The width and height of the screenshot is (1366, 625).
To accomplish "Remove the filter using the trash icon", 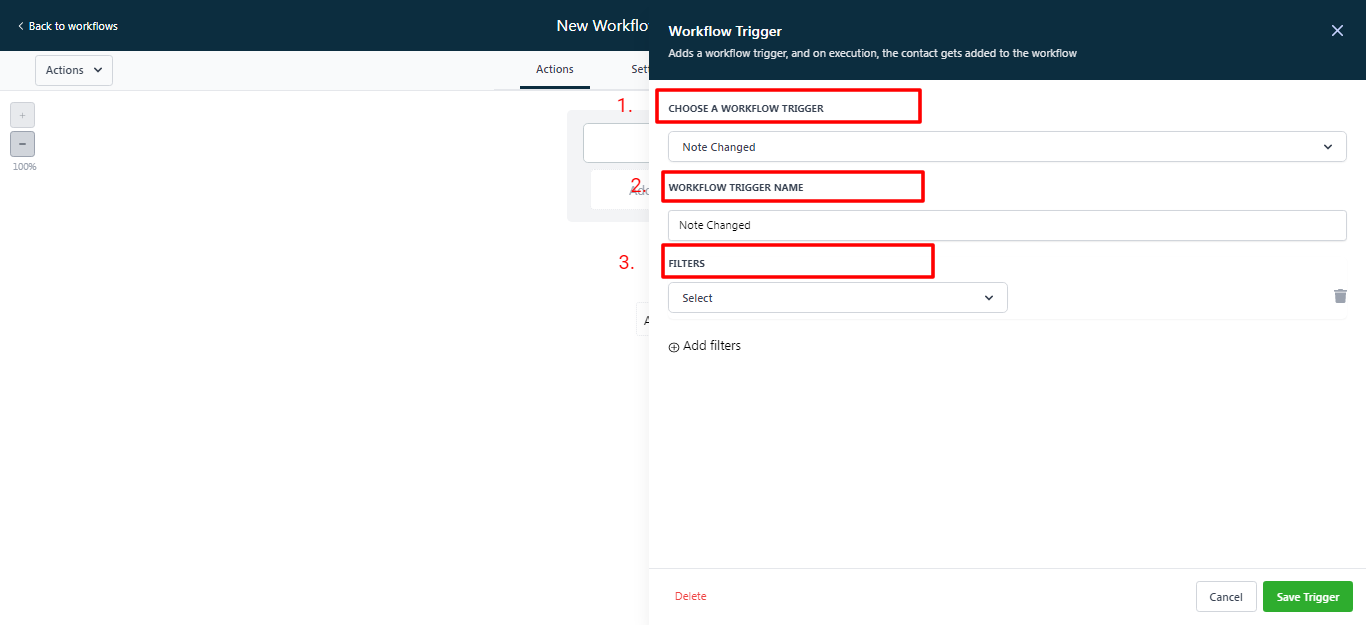I will point(1340,296).
